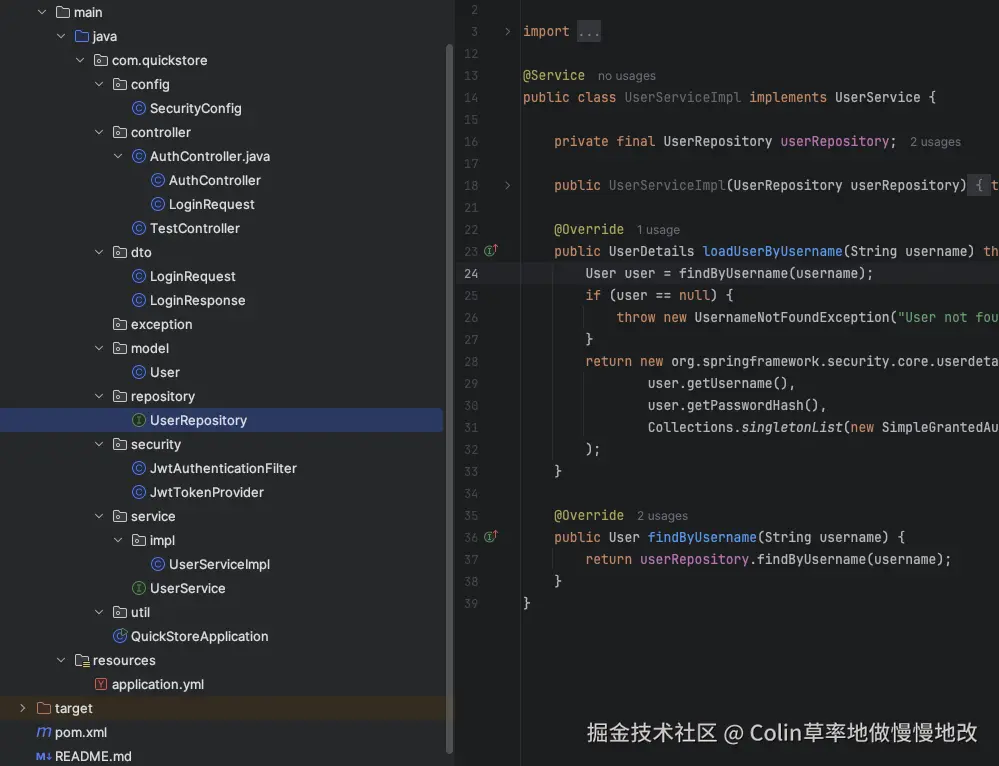
Task: Click the exception package icon
Action: (x=120, y=324)
